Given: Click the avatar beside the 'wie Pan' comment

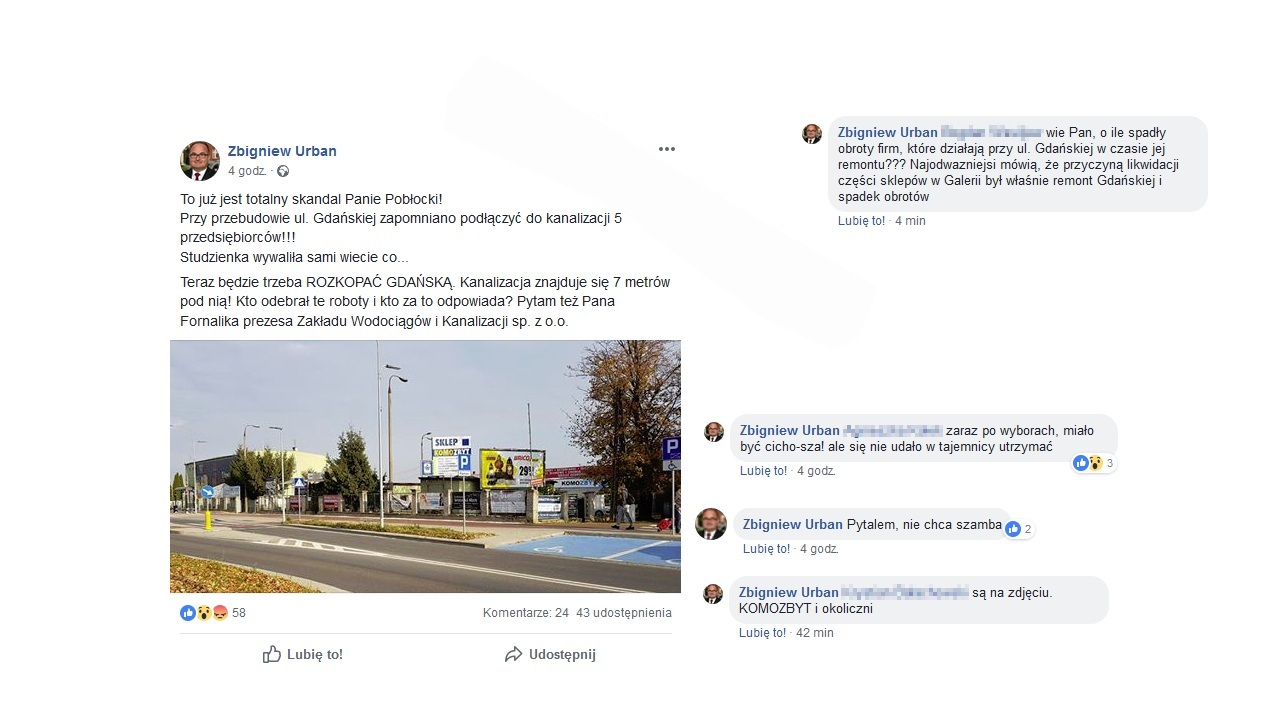Looking at the screenshot, I should [x=812, y=134].
